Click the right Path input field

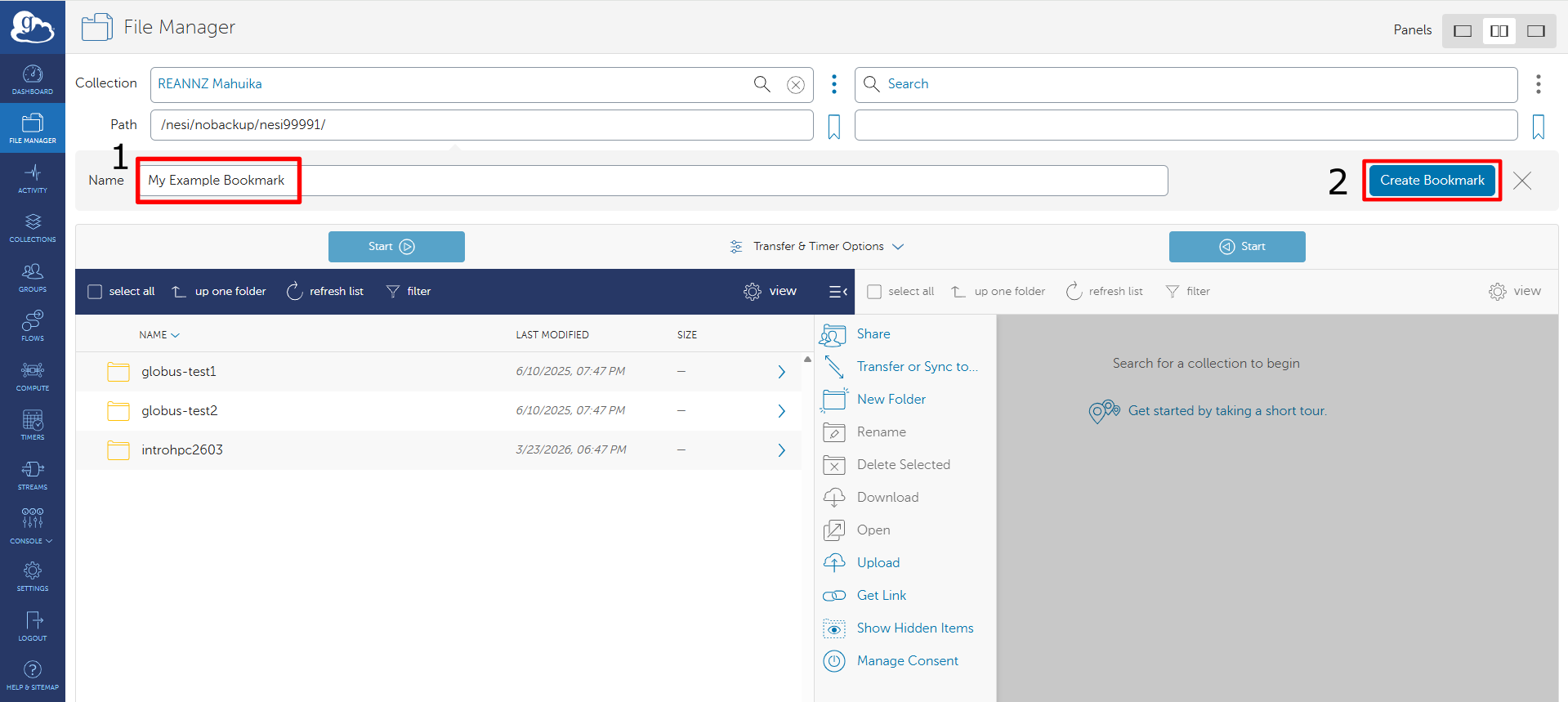pyautogui.click(x=1186, y=125)
